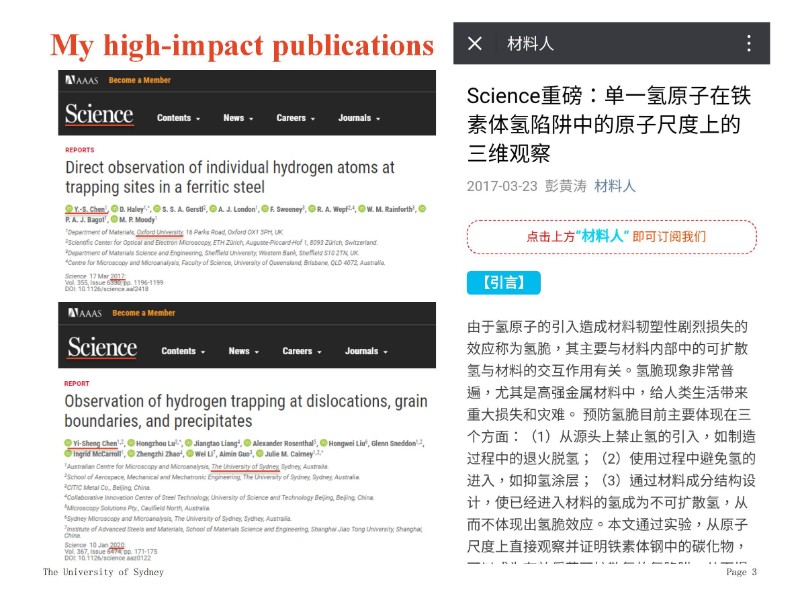The height and width of the screenshot is (599, 800).
Task: Open the ORCID icon beside Julie M. Cairney
Action: pyautogui.click(x=260, y=454)
